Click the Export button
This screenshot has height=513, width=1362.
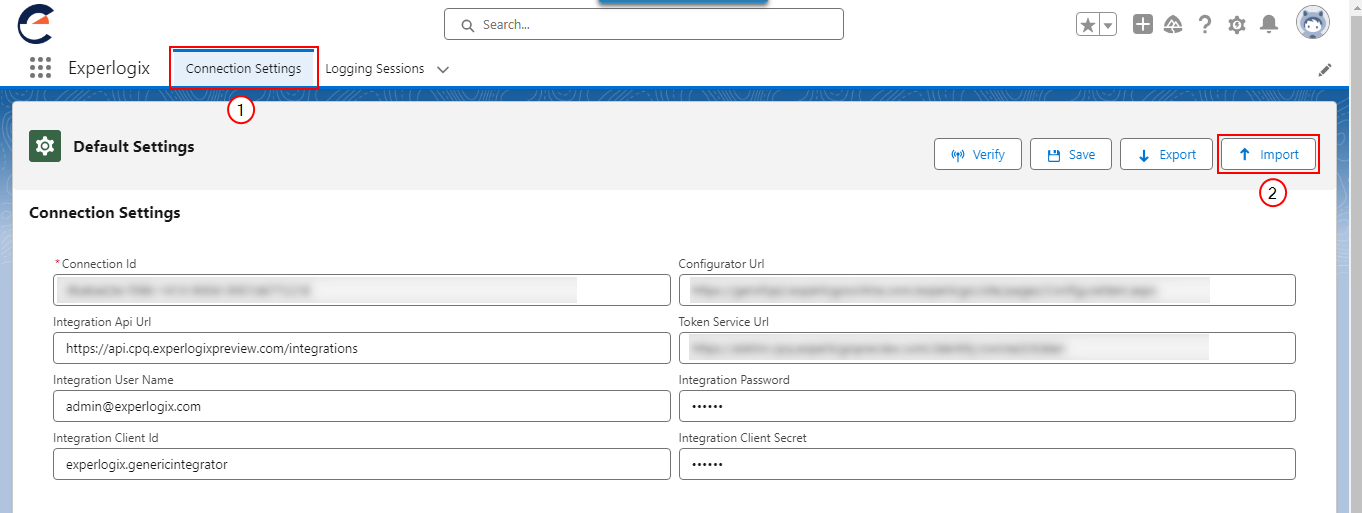(x=1166, y=155)
